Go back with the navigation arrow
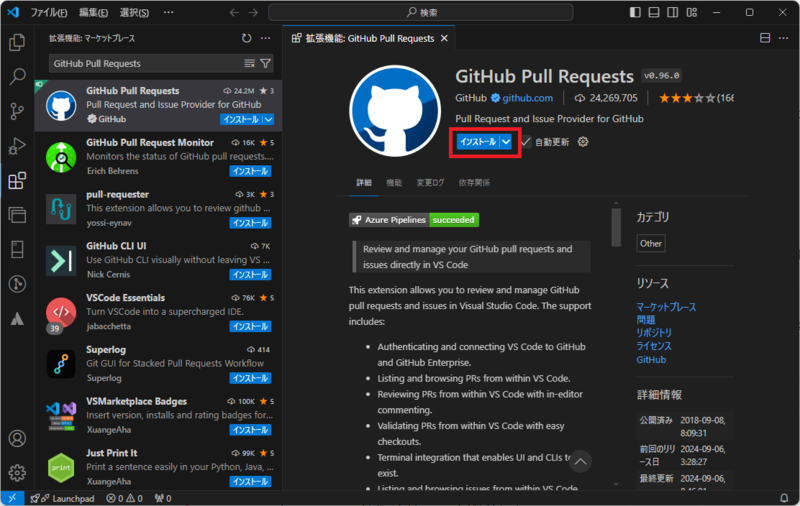800x506 pixels. (234, 12)
